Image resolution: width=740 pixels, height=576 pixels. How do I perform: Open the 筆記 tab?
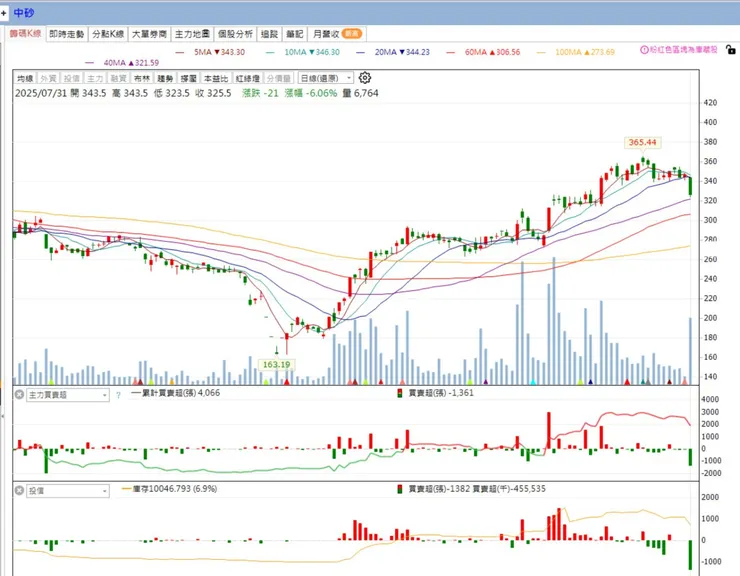click(x=294, y=34)
